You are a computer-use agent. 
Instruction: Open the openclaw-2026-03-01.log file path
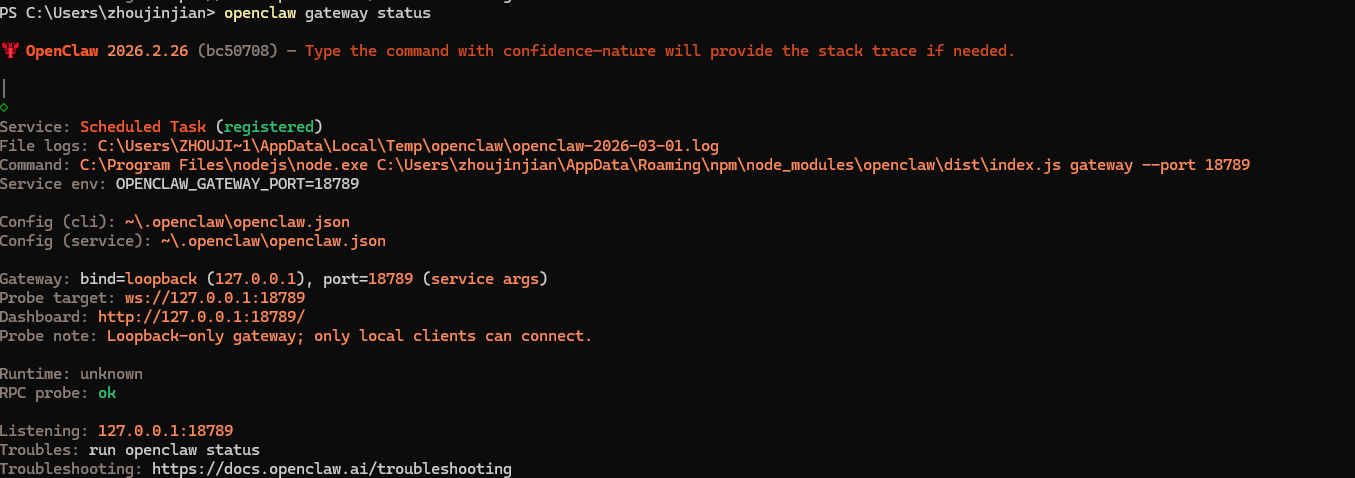[408, 146]
